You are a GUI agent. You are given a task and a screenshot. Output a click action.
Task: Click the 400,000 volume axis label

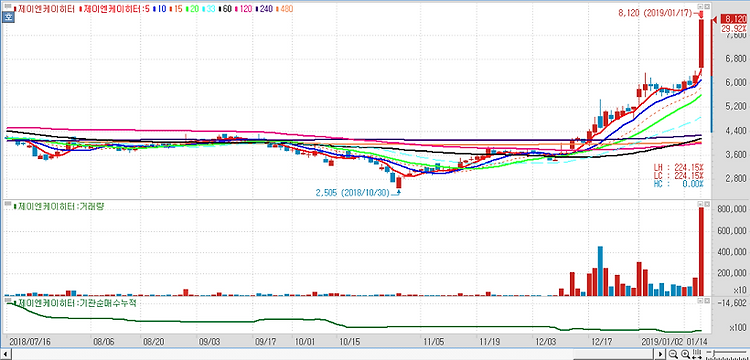(x=733, y=252)
